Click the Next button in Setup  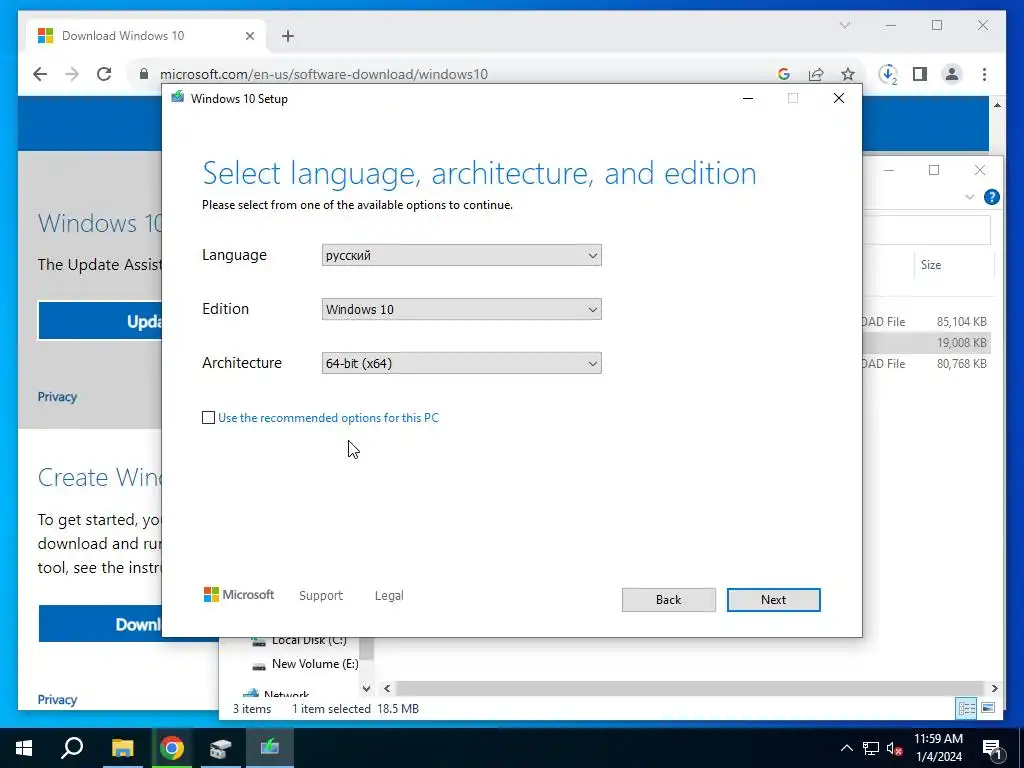tap(773, 600)
